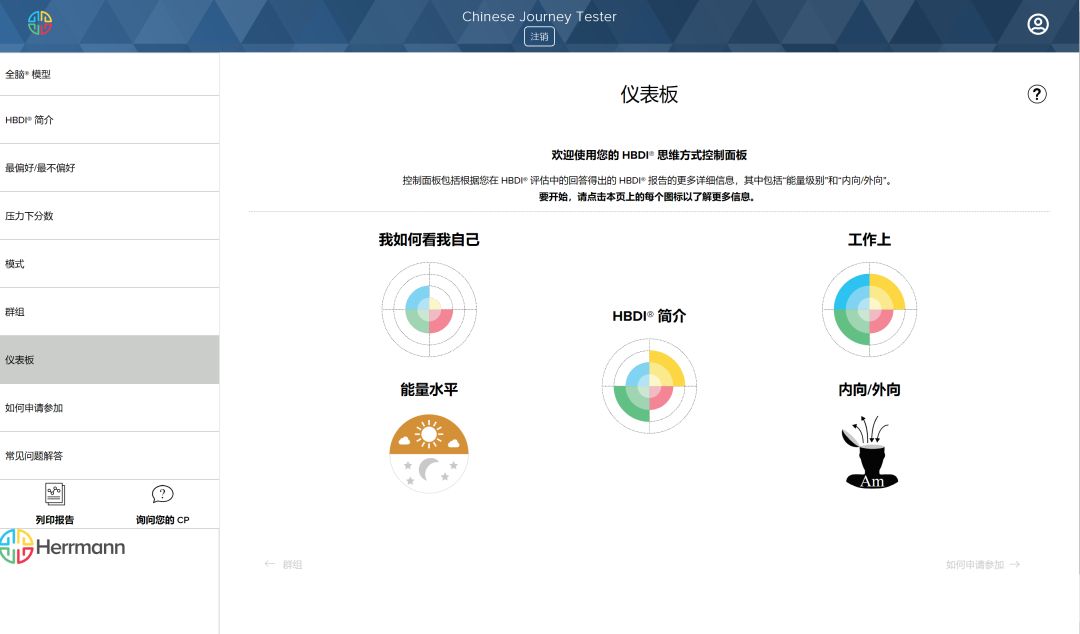The height and width of the screenshot is (634, 1080).
Task: Click the 内向/外向 heading
Action: click(x=869, y=389)
